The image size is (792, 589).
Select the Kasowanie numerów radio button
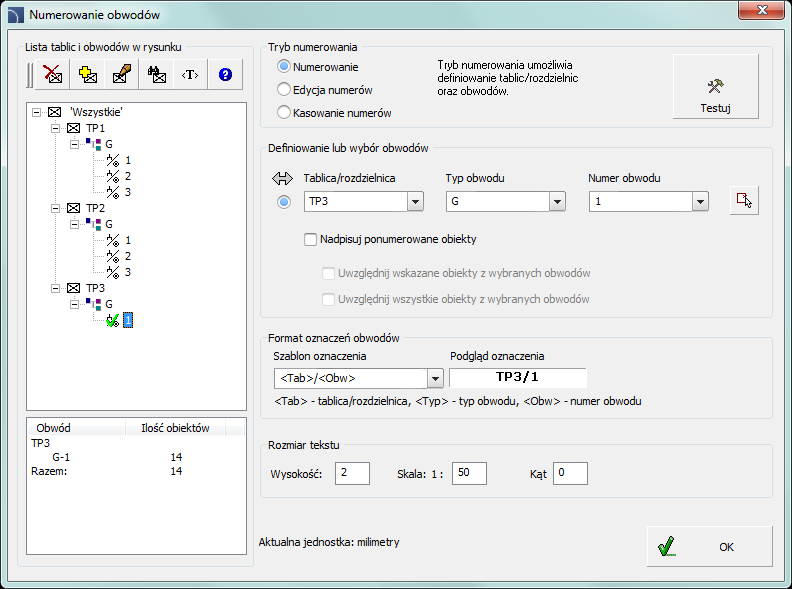point(284,112)
